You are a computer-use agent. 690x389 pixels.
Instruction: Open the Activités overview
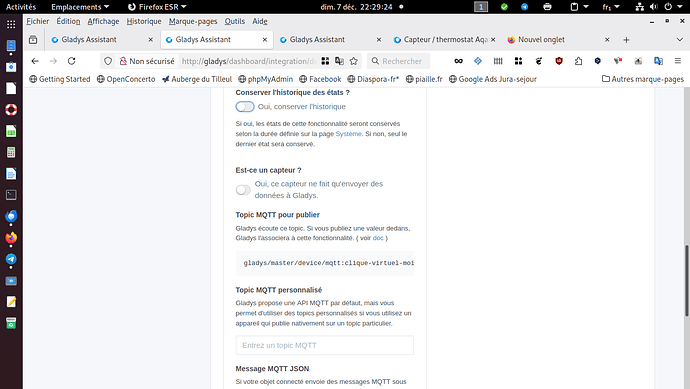coord(21,7)
